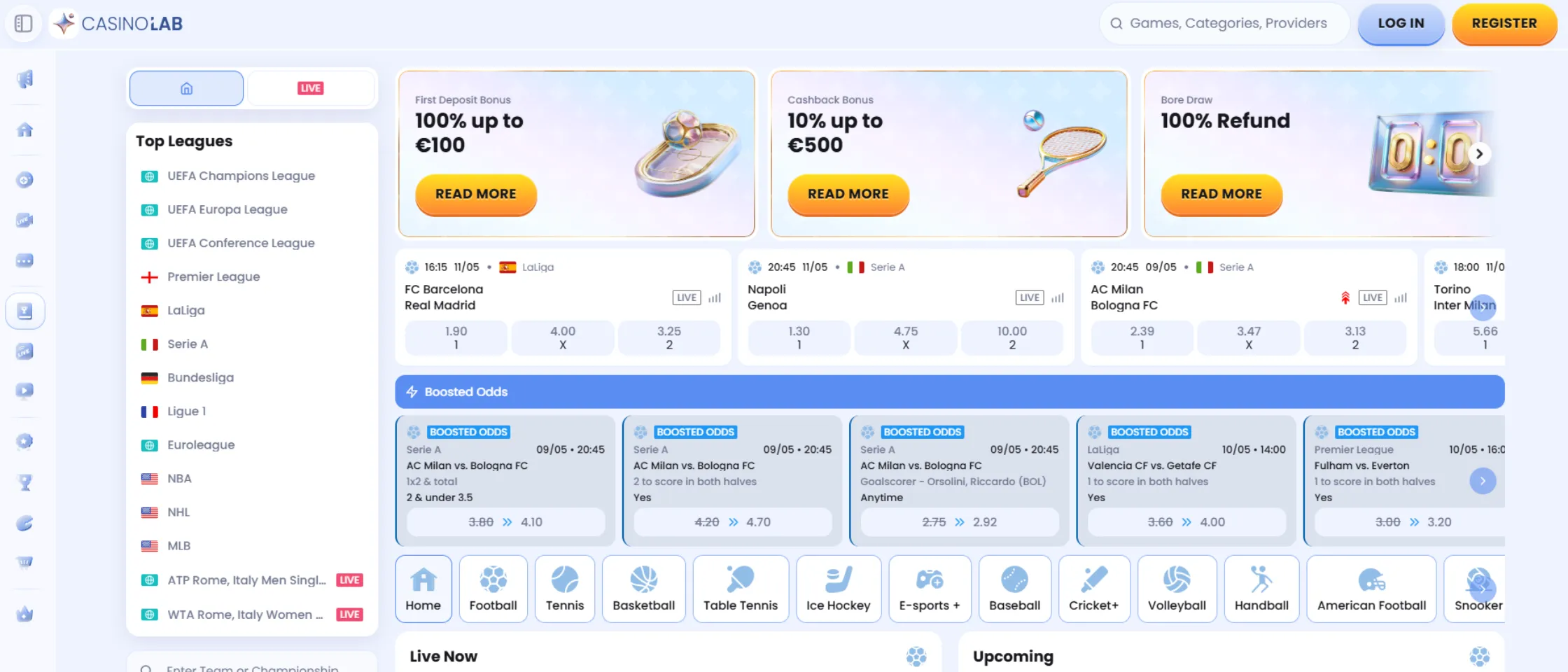Viewport: 1568px width, 672px height.
Task: Pick the 4.00 draw odds for Barcelona vs Real Madrid
Action: [x=563, y=337]
